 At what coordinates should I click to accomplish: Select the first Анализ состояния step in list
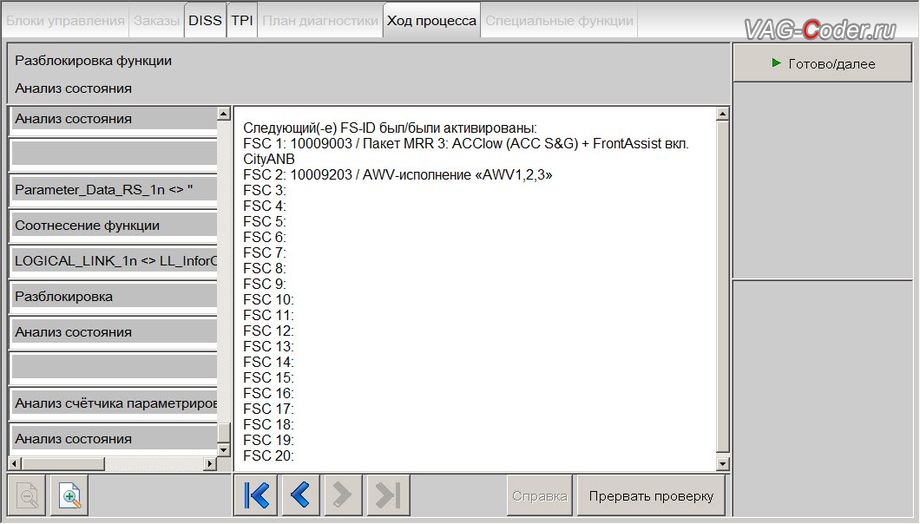pos(114,119)
